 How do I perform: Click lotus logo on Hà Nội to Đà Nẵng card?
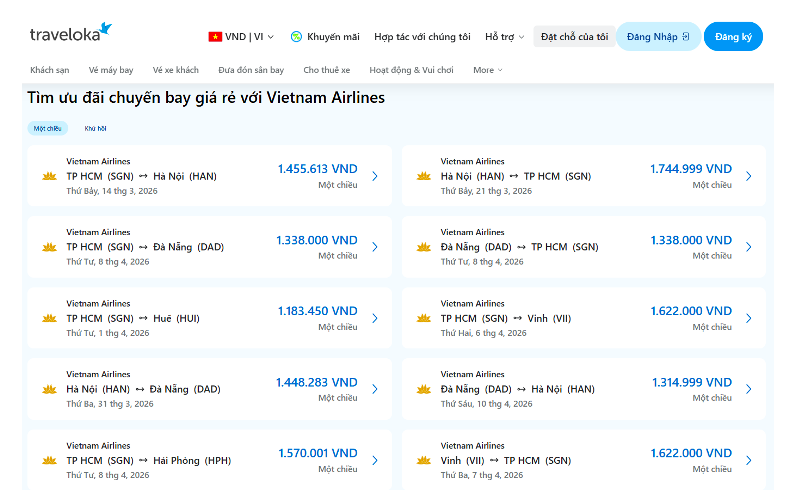coord(50,389)
